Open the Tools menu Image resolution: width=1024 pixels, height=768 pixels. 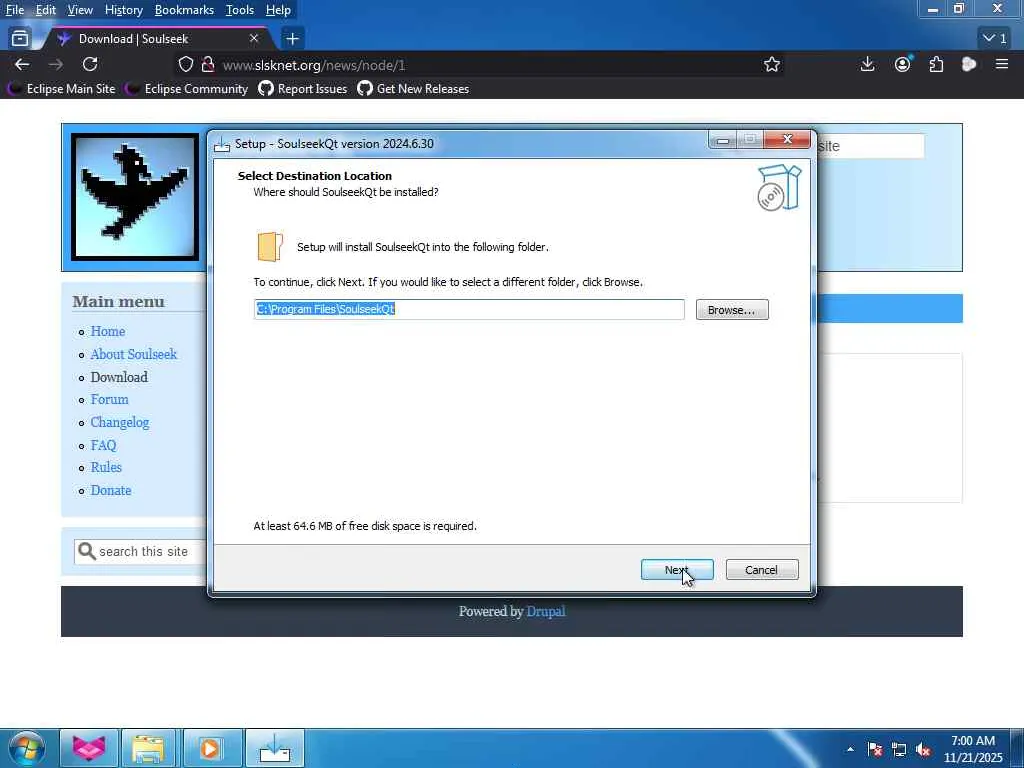click(240, 10)
